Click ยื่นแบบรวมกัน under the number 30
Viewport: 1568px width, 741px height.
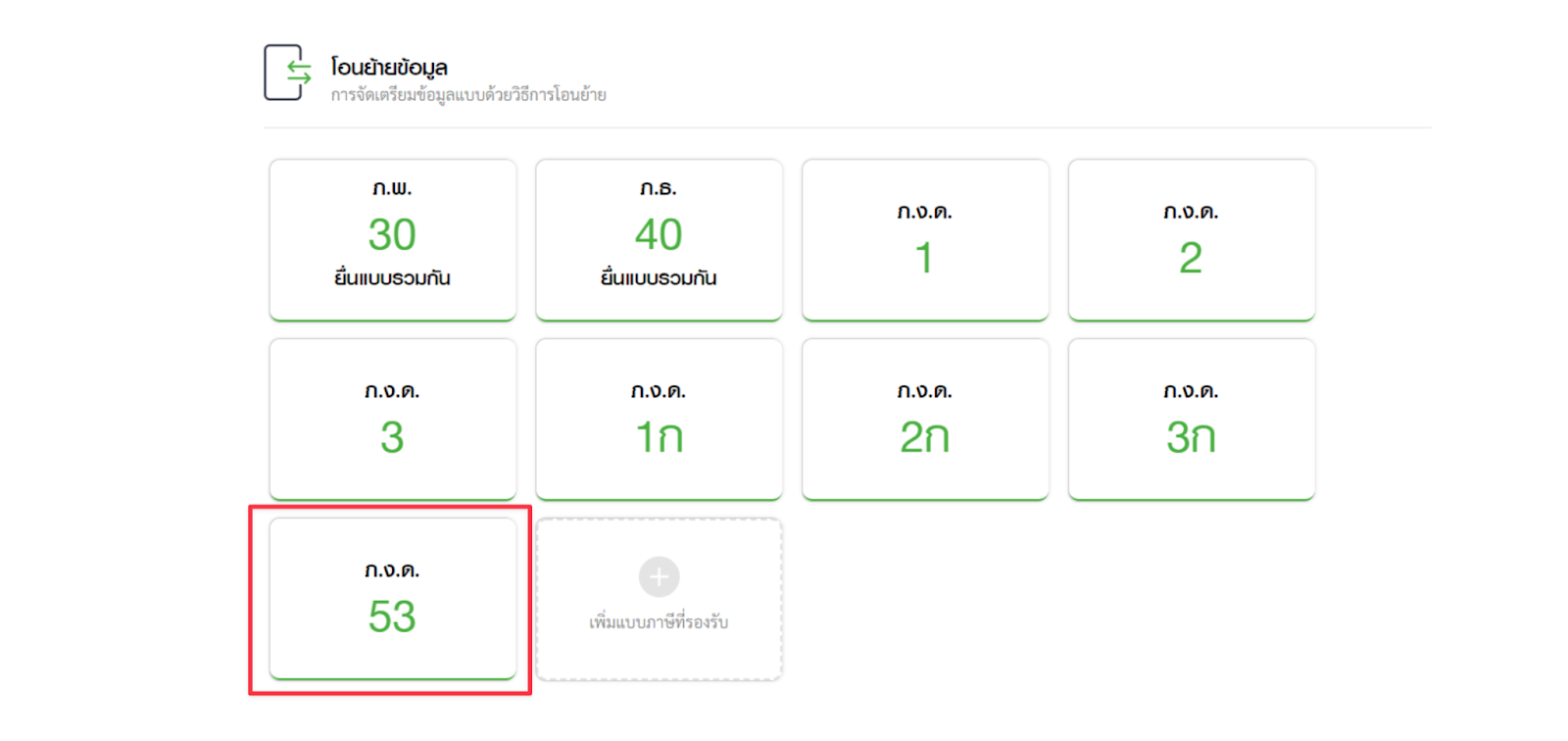(x=392, y=278)
